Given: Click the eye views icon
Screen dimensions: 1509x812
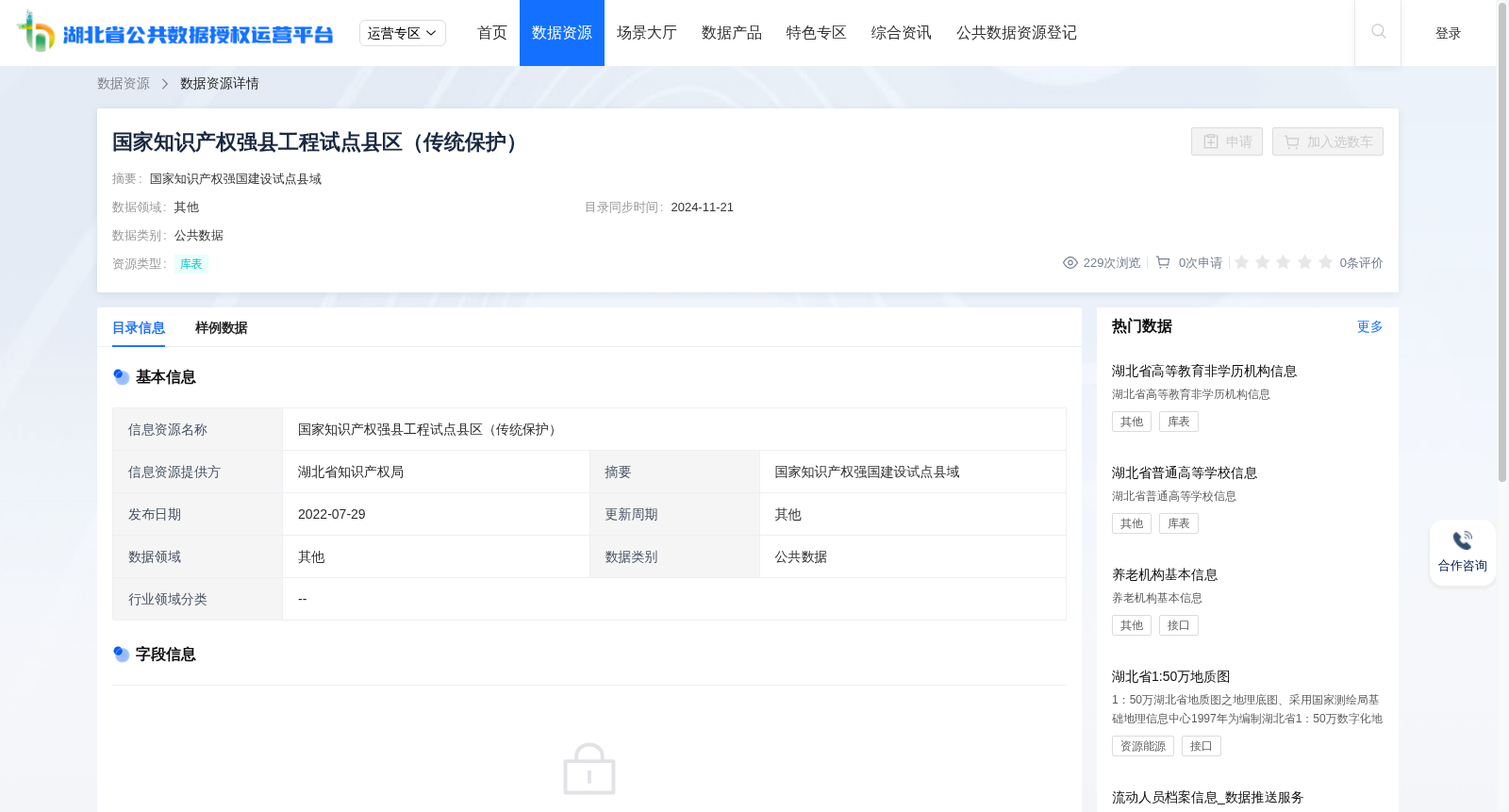Looking at the screenshot, I should (1070, 263).
